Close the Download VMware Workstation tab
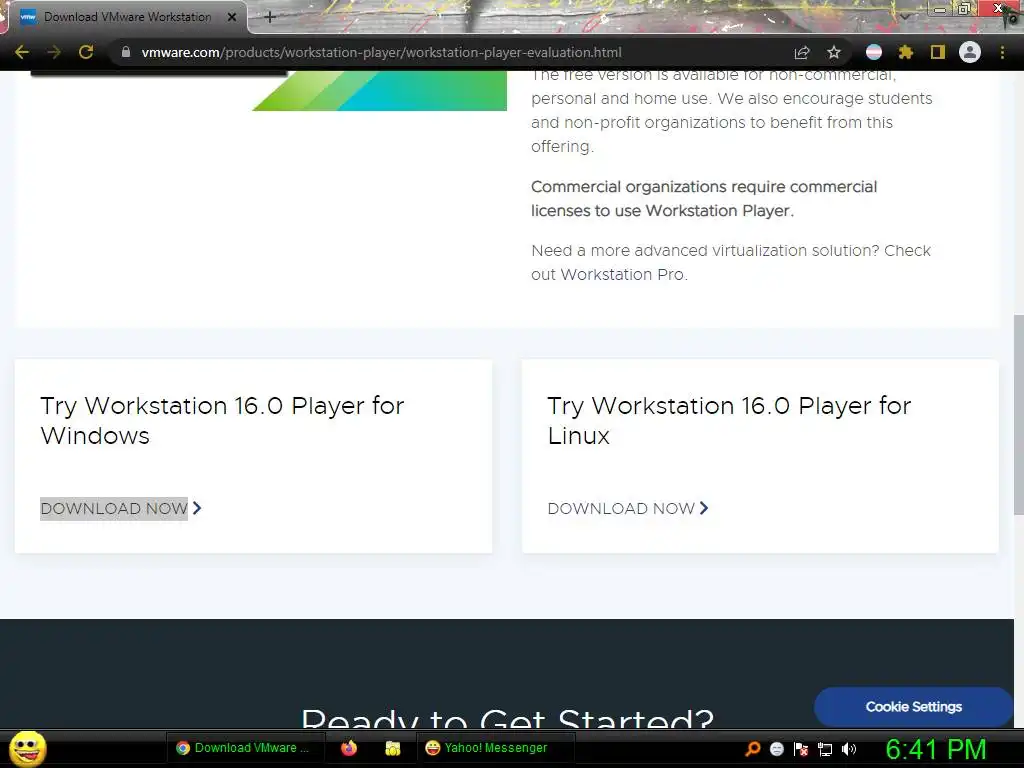Viewport: 1024px width, 768px height. [x=232, y=17]
